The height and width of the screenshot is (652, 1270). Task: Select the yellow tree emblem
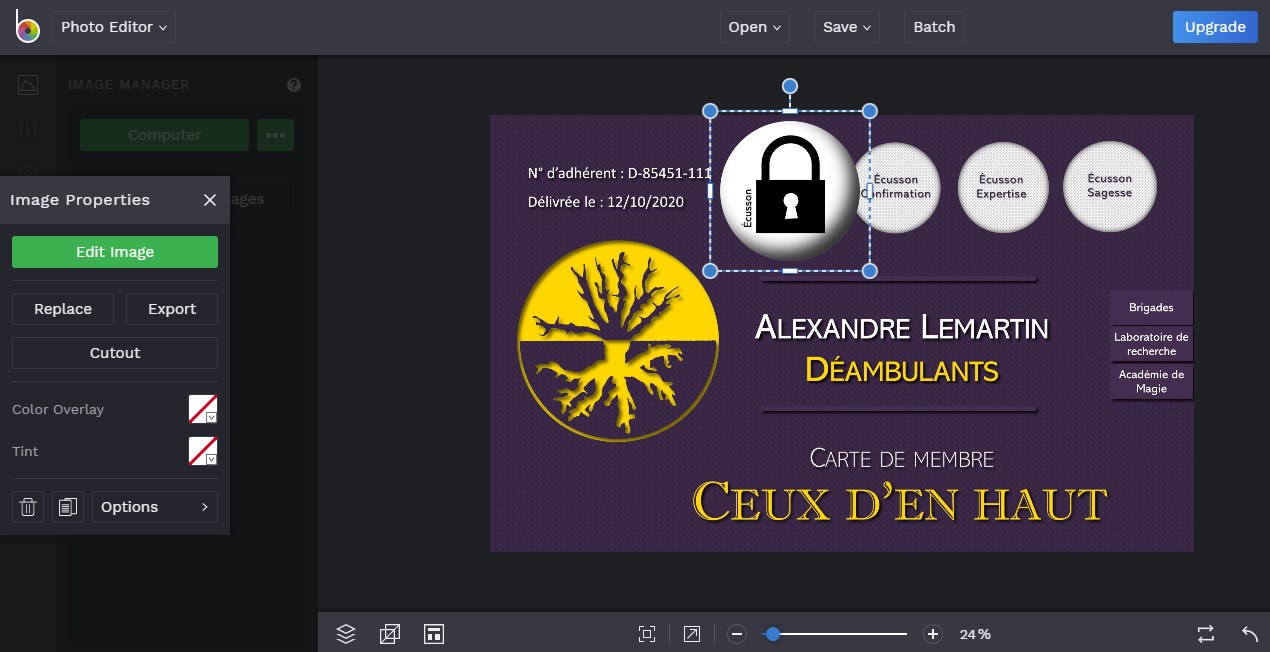pos(618,340)
